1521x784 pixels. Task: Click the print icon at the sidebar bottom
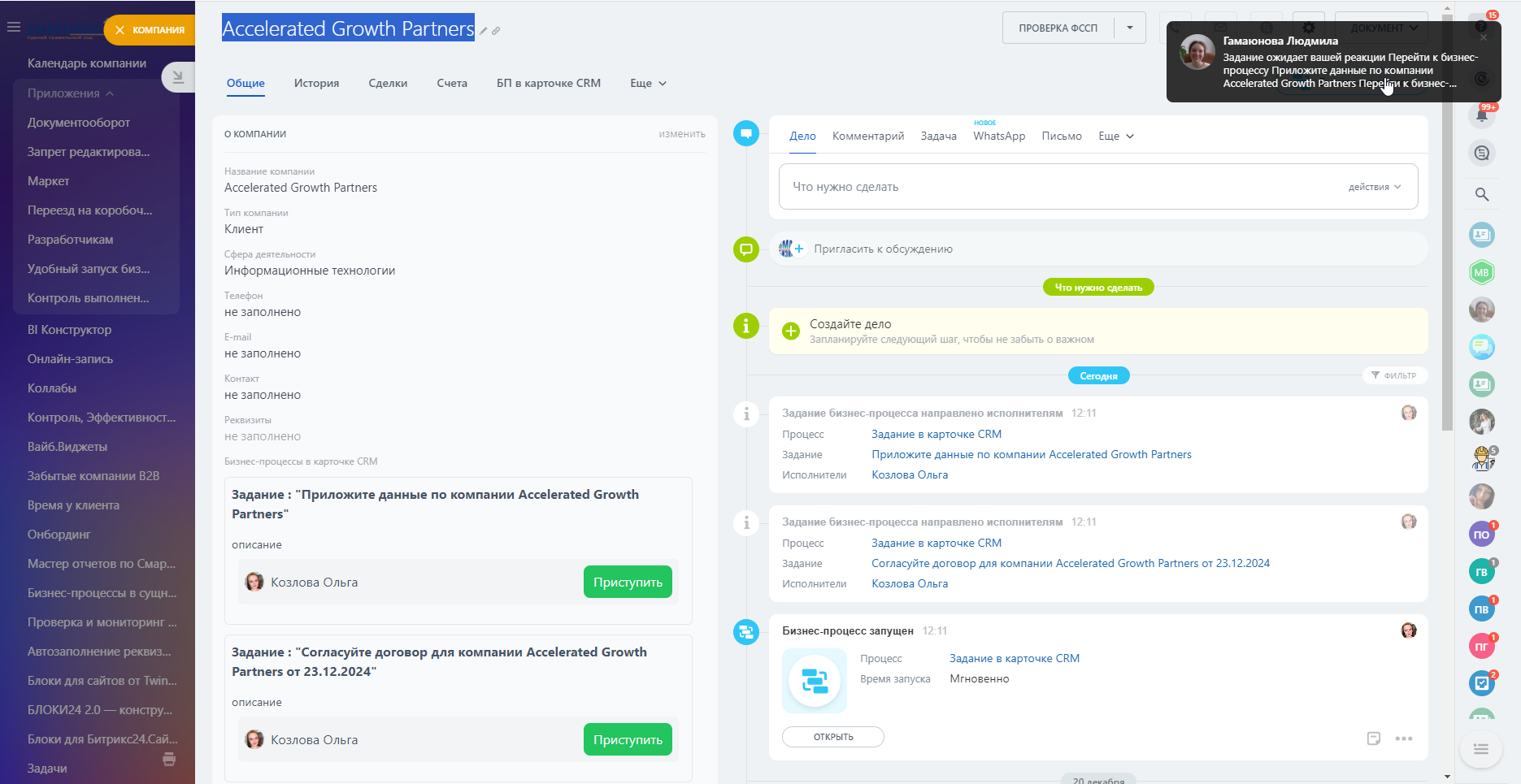169,760
